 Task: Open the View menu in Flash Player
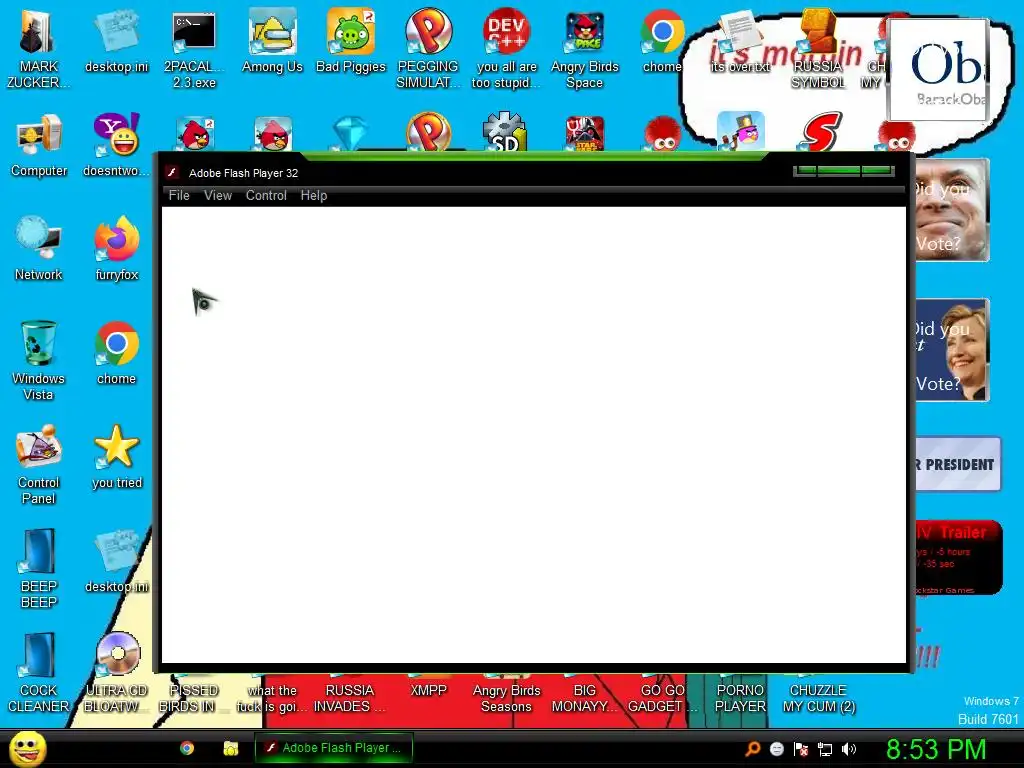[217, 195]
